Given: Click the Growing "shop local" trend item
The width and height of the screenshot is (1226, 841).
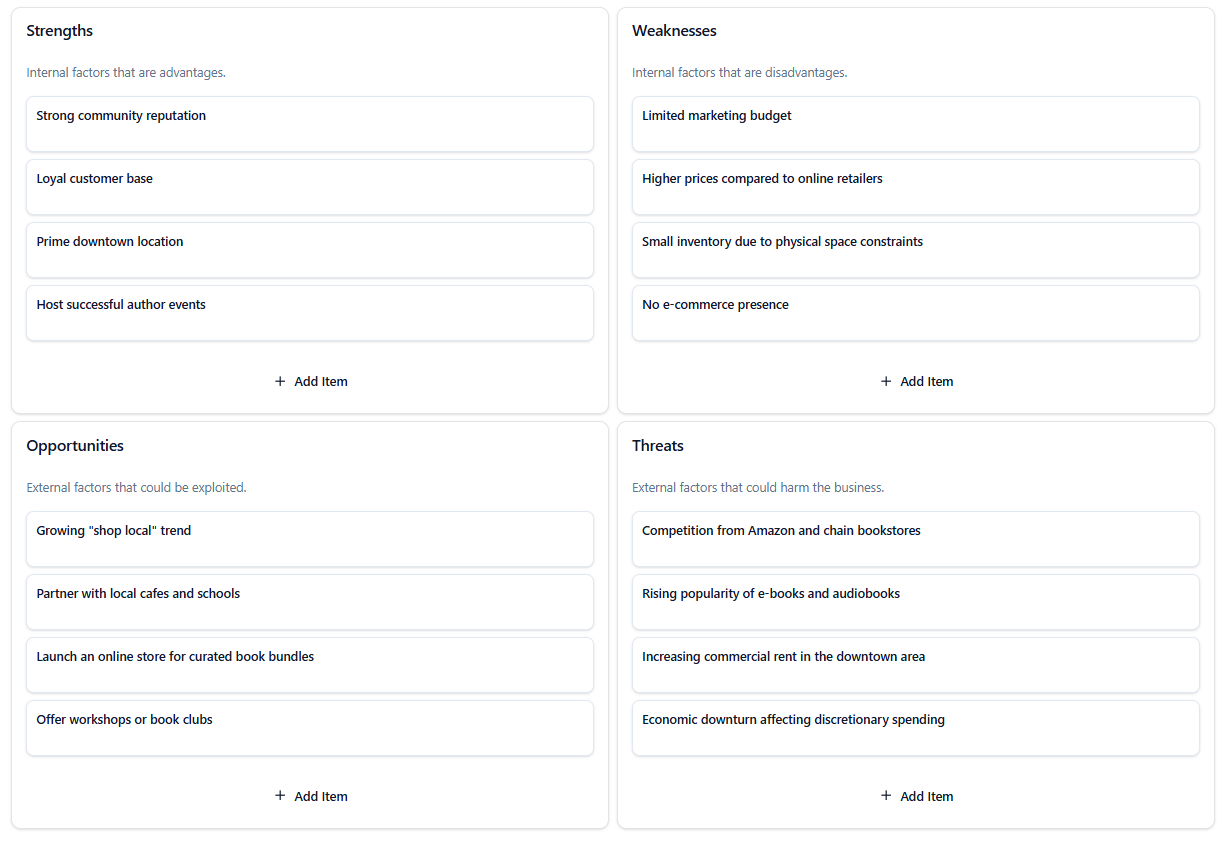Looking at the screenshot, I should [x=114, y=531].
